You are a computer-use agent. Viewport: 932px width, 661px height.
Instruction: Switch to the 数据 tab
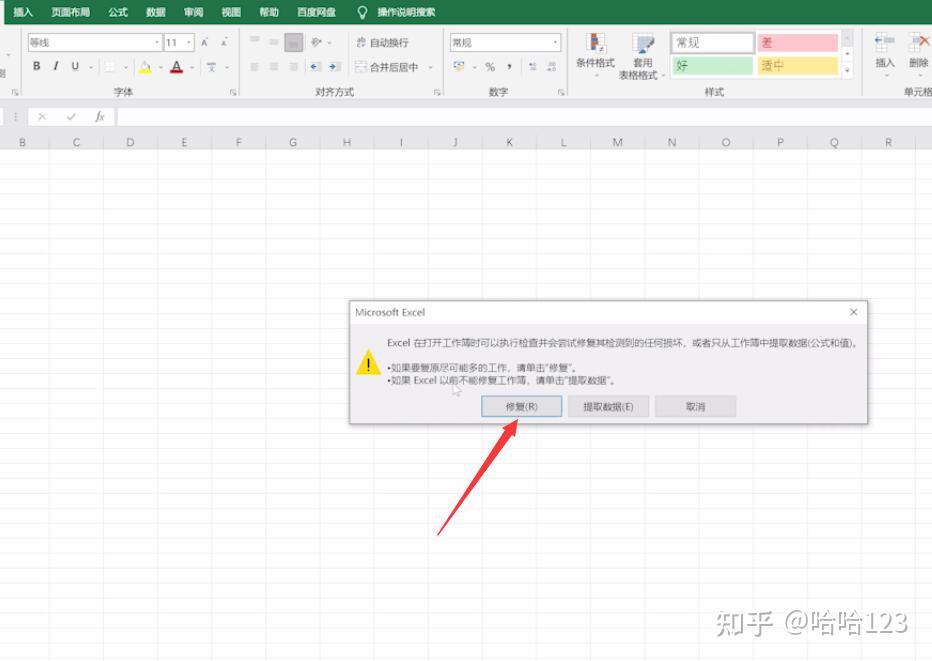point(156,12)
